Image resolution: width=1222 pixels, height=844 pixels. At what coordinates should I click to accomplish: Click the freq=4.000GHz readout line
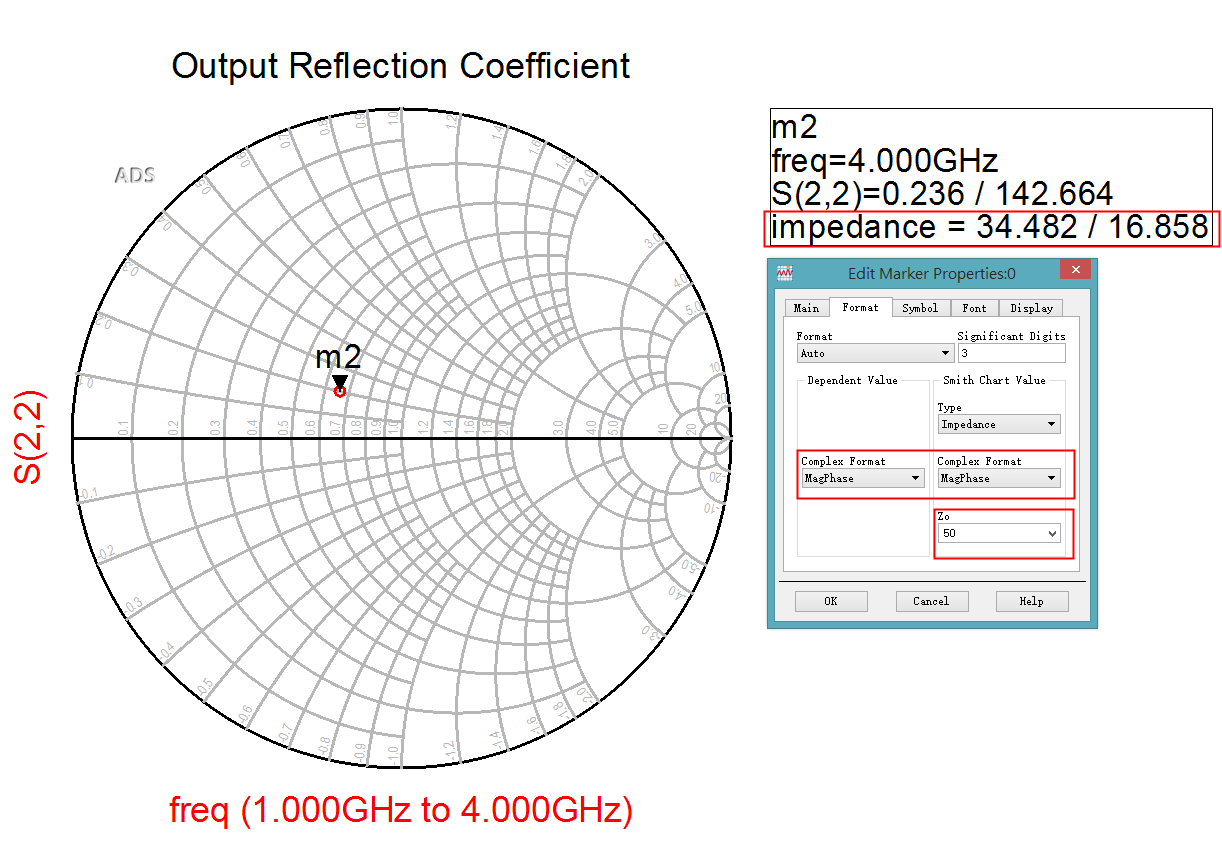pos(885,160)
